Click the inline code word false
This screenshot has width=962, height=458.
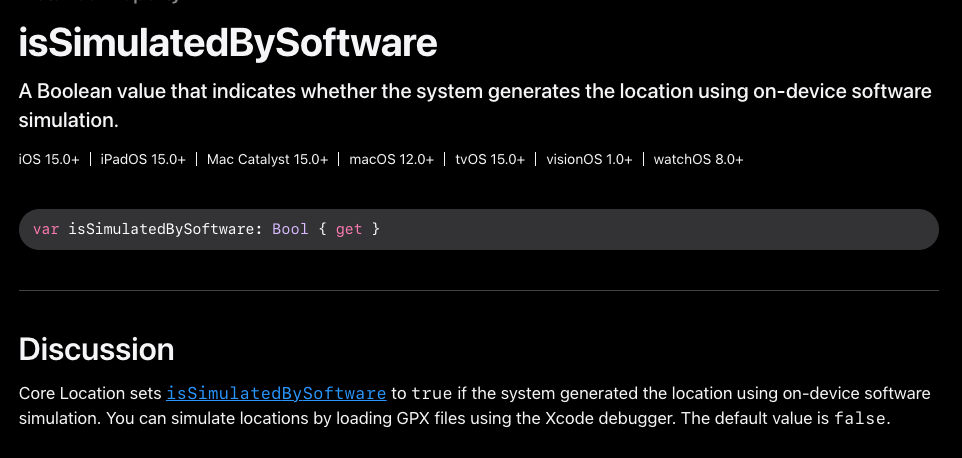(x=859, y=419)
